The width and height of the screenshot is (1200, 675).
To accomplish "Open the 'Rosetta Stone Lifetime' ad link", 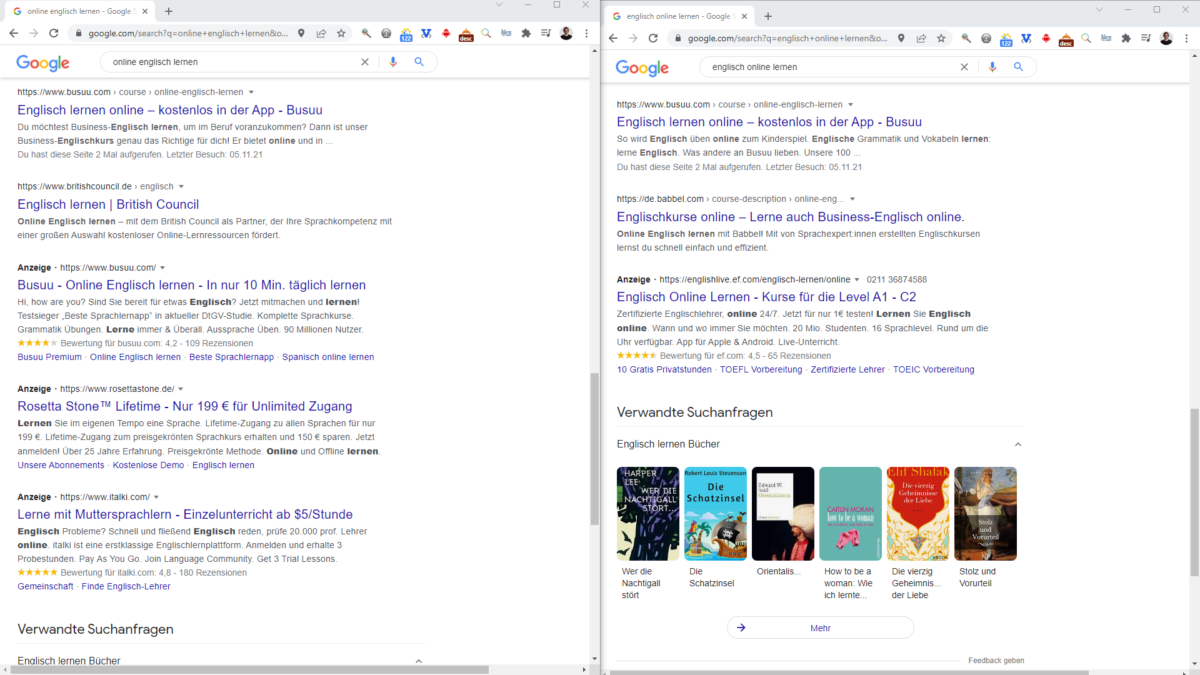I will coord(185,406).
